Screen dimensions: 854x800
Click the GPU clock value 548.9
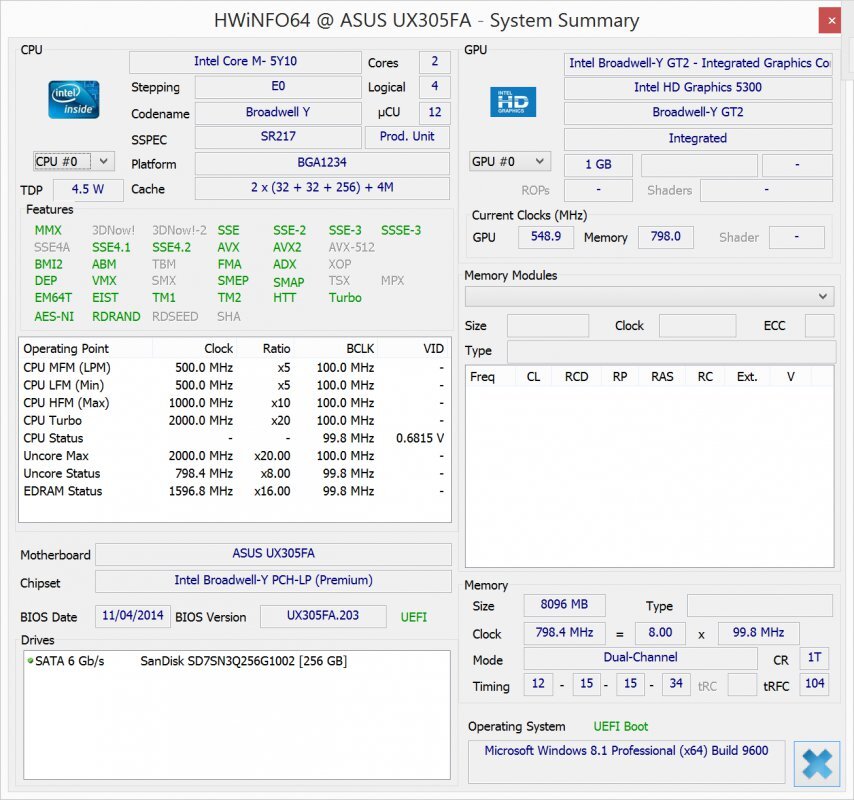pos(546,237)
